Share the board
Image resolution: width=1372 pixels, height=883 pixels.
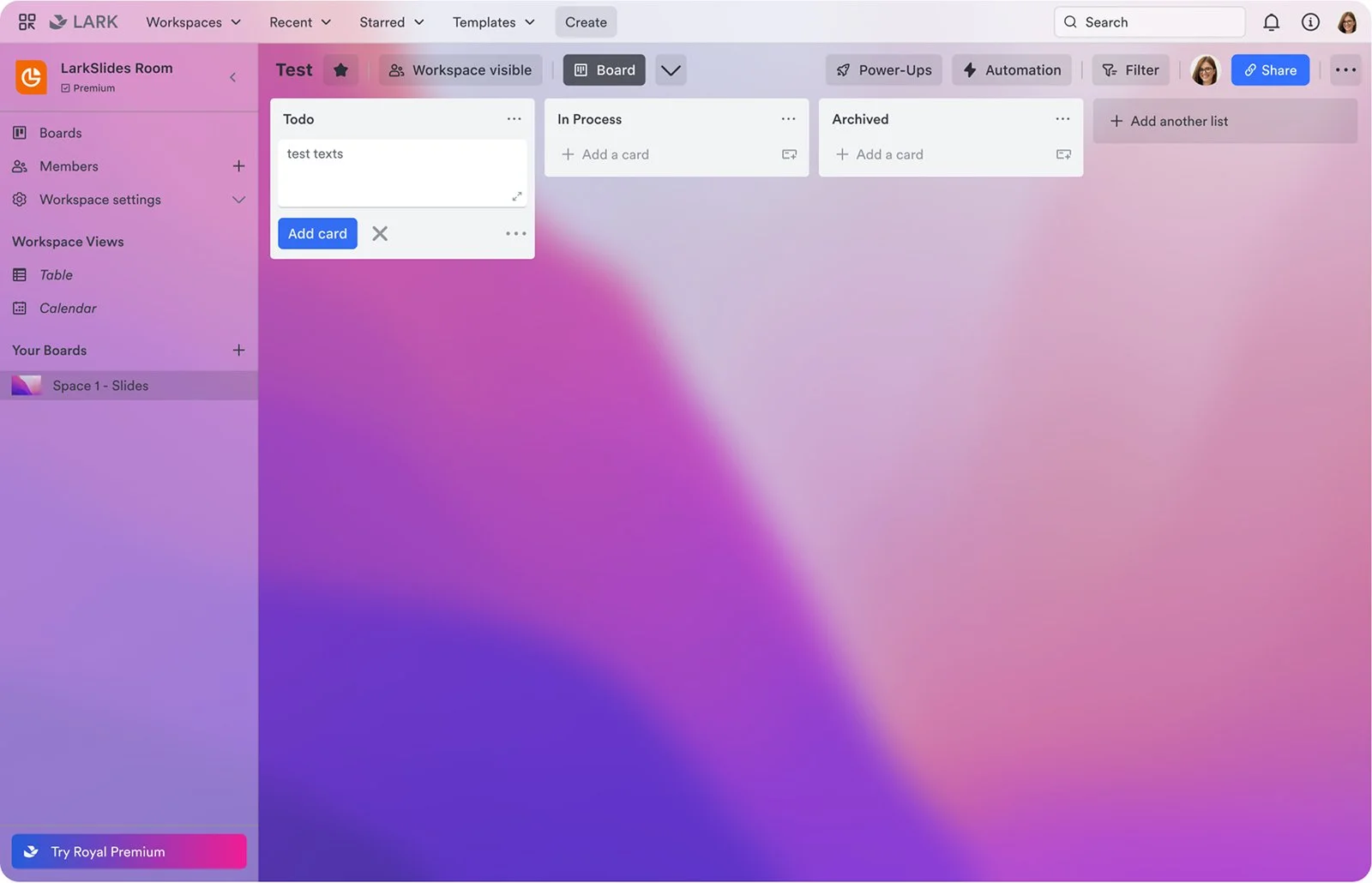click(x=1270, y=70)
